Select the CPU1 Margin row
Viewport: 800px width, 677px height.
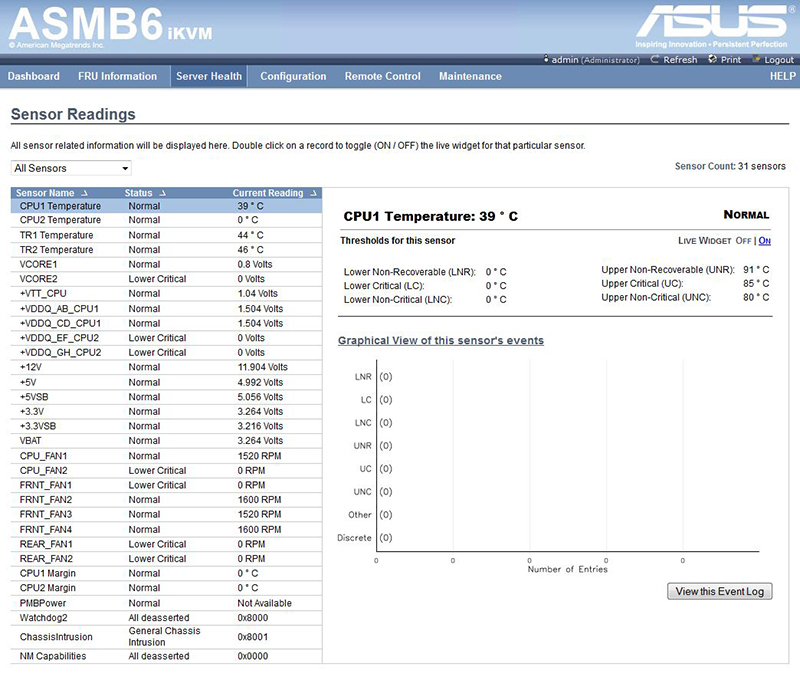[x=166, y=573]
